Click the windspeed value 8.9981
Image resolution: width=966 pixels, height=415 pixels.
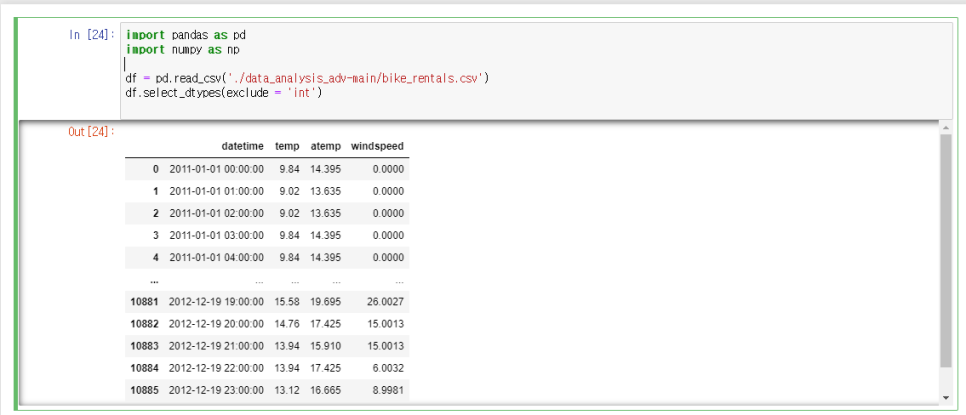click(389, 390)
